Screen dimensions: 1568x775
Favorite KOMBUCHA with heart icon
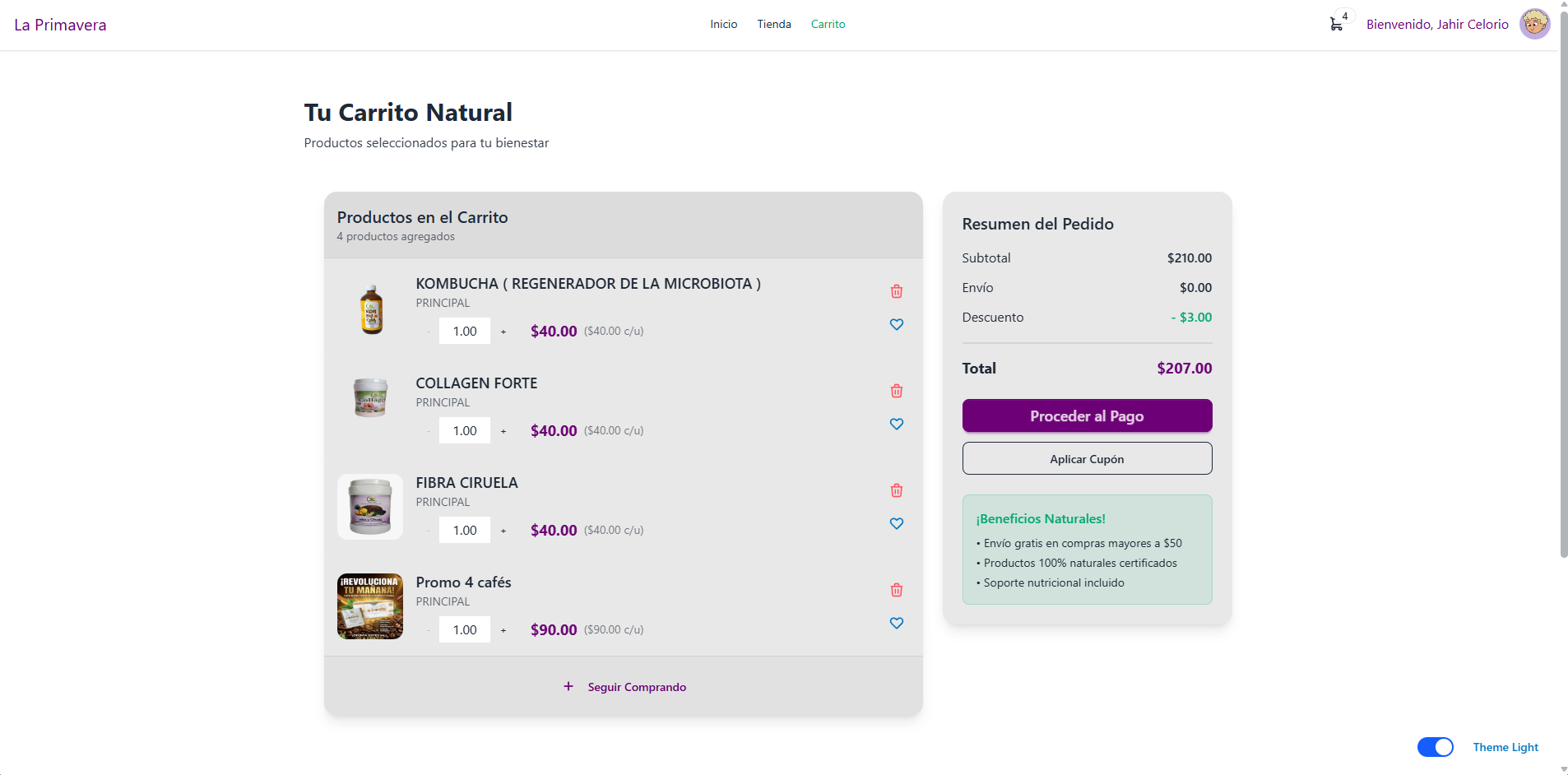coord(896,324)
